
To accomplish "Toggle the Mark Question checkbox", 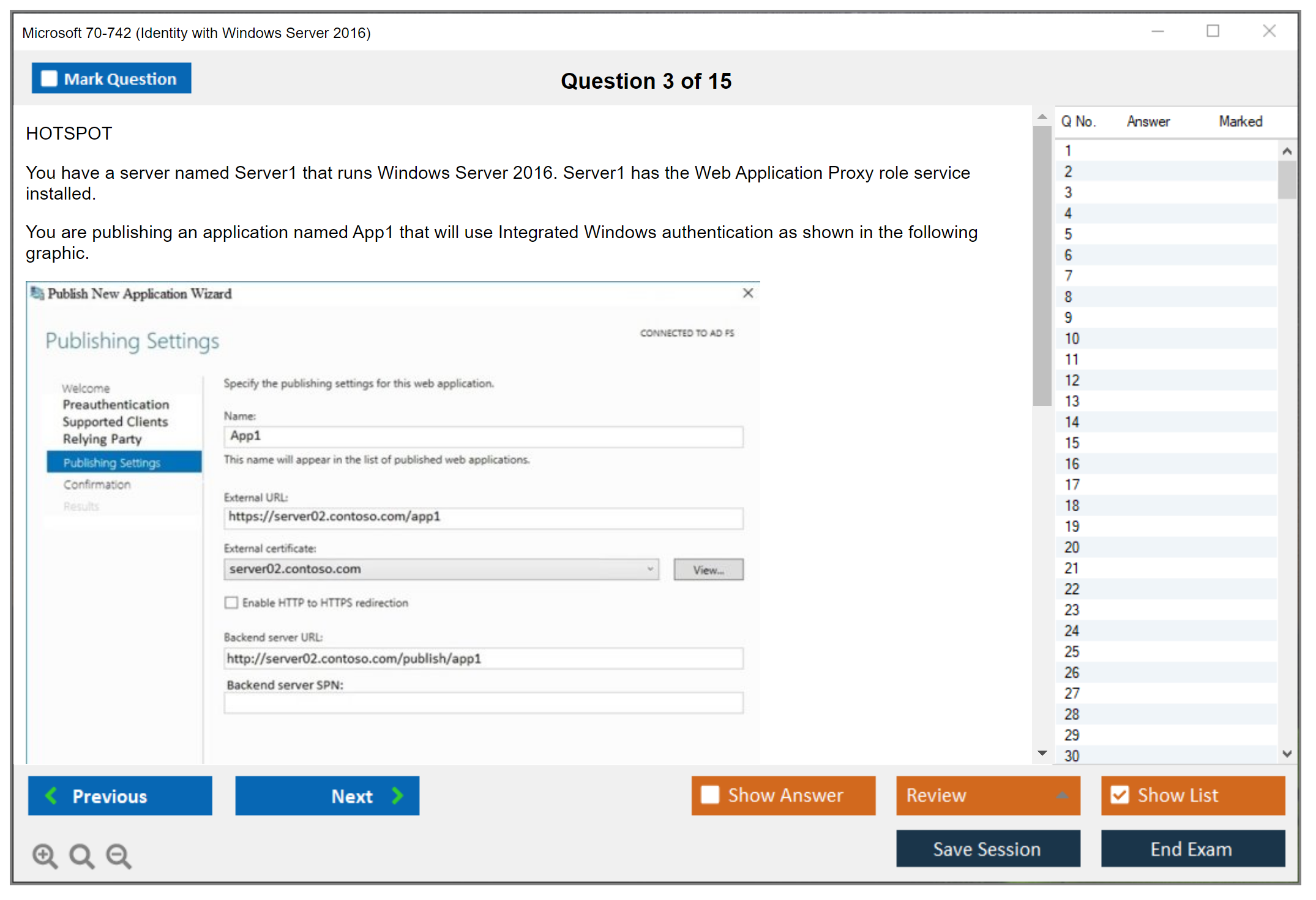I will [x=49, y=78].
